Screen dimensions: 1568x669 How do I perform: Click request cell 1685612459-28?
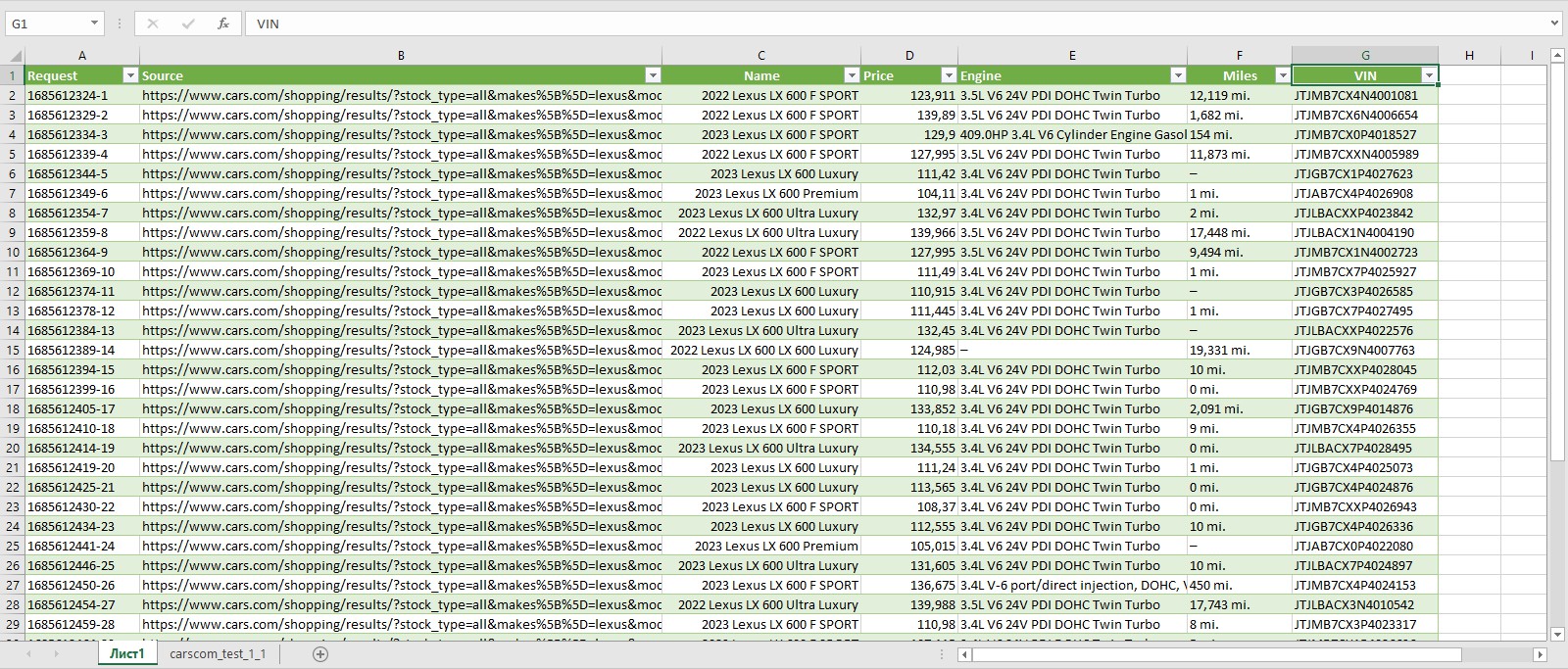pos(82,624)
